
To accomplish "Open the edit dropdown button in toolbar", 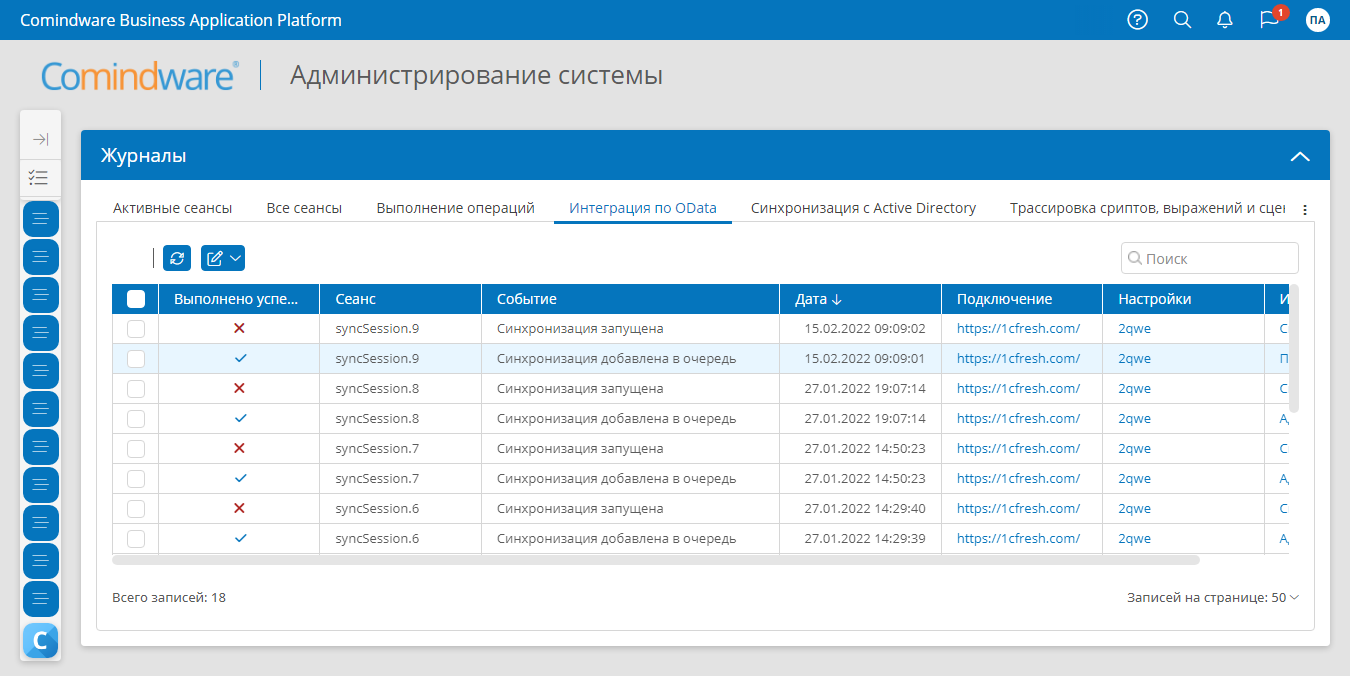I will coord(223,258).
